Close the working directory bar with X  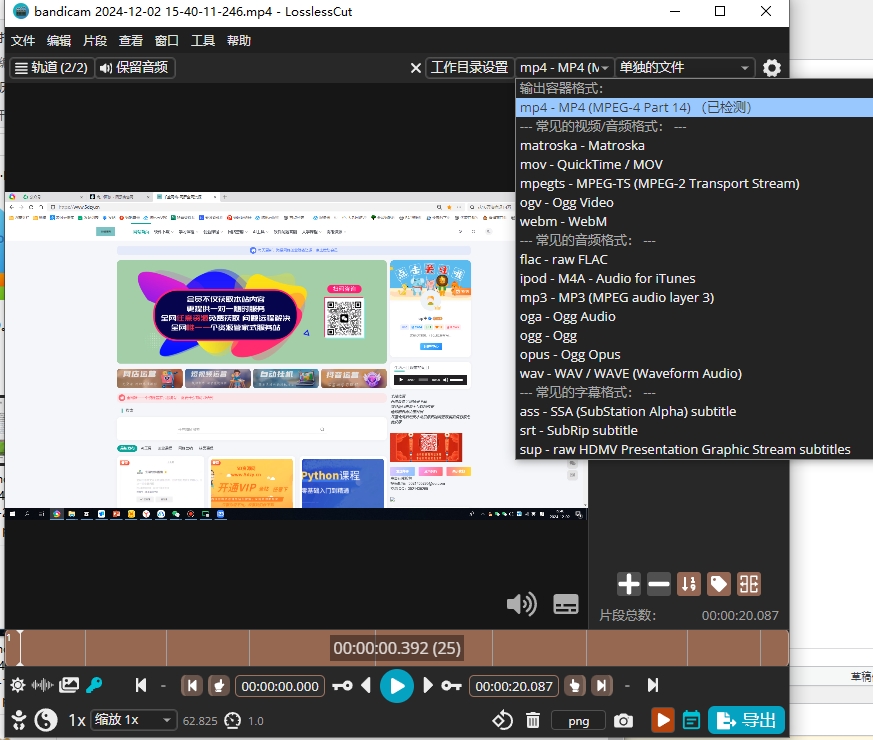(x=415, y=68)
